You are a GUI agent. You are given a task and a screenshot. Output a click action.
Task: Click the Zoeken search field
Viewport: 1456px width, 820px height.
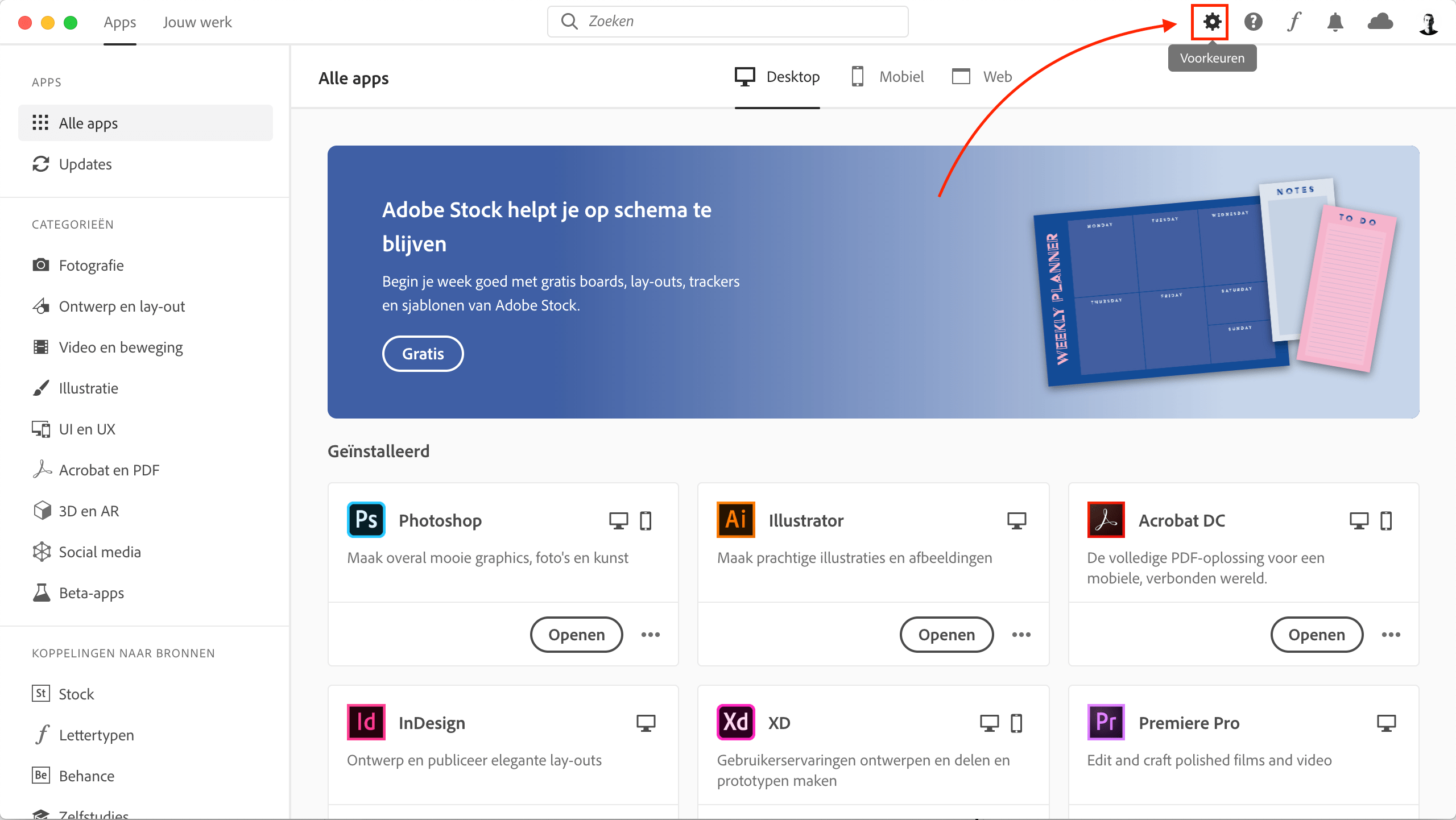727,22
